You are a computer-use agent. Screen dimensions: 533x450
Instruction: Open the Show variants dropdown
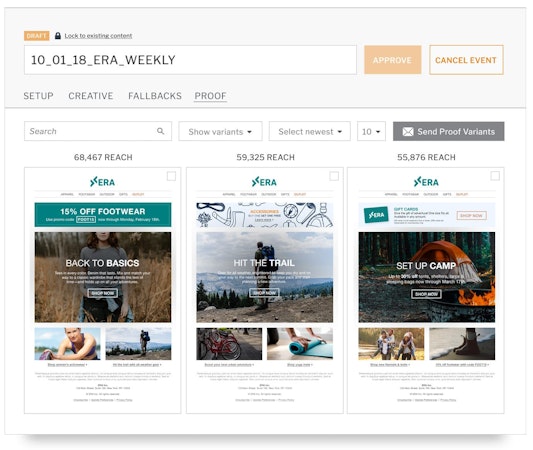[220, 132]
